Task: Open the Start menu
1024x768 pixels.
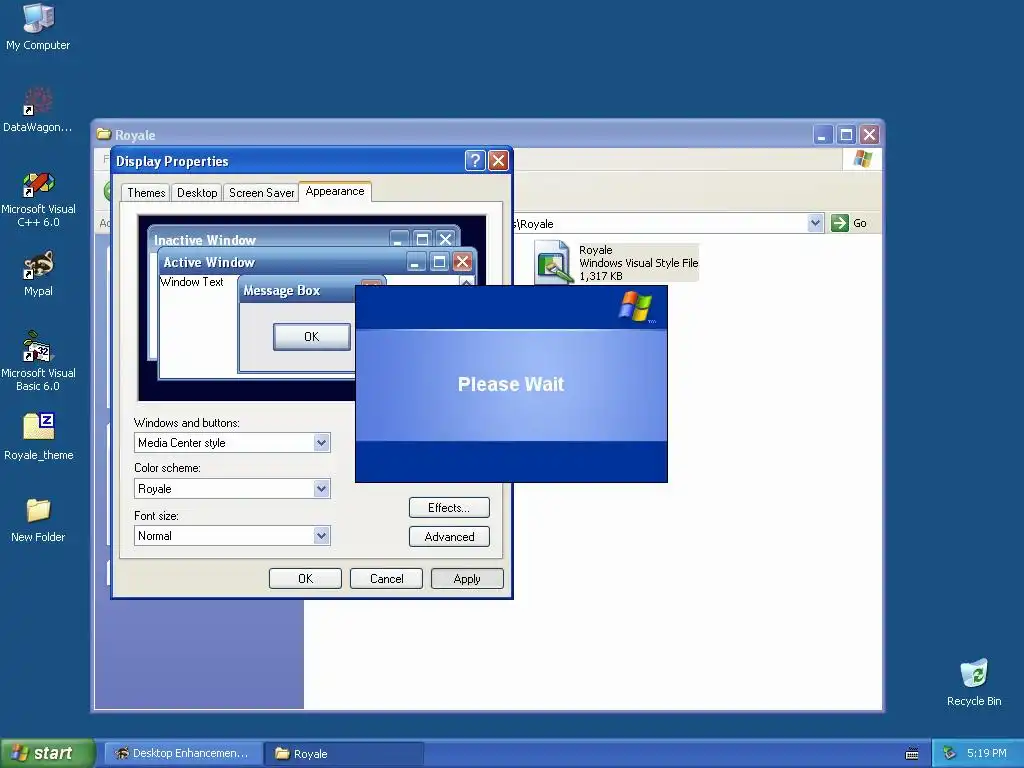Action: 48,753
